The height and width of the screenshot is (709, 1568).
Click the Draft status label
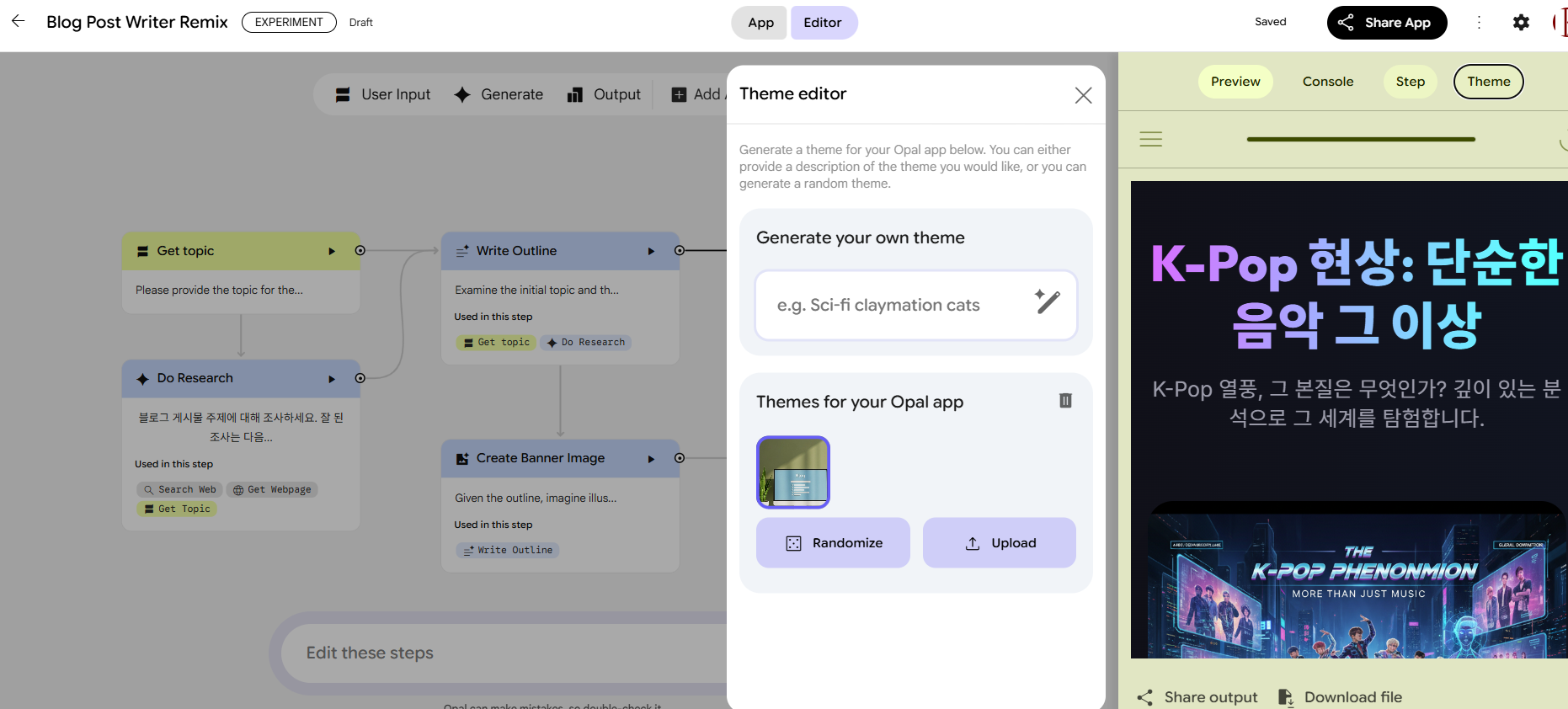361,23
